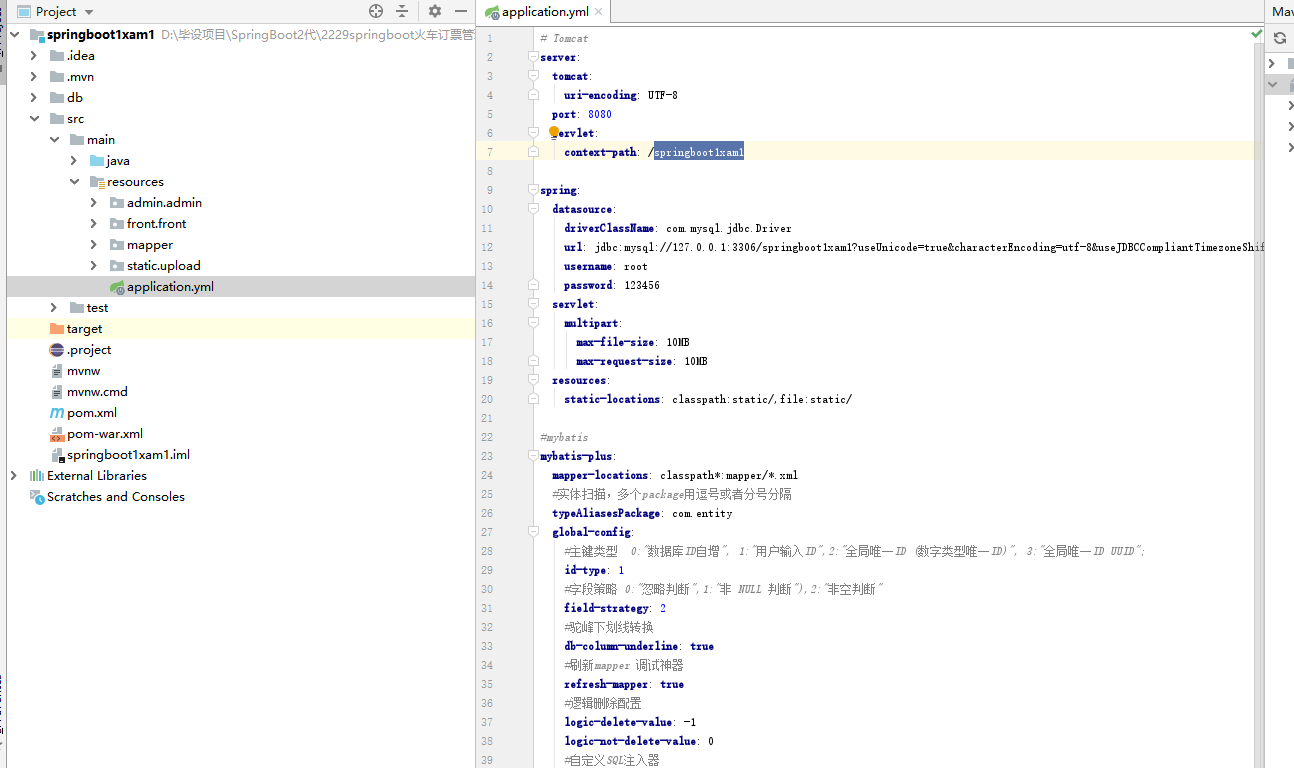Click the mvnw file icon
Screen dimensions: 1294x768
pyautogui.click(x=57, y=371)
